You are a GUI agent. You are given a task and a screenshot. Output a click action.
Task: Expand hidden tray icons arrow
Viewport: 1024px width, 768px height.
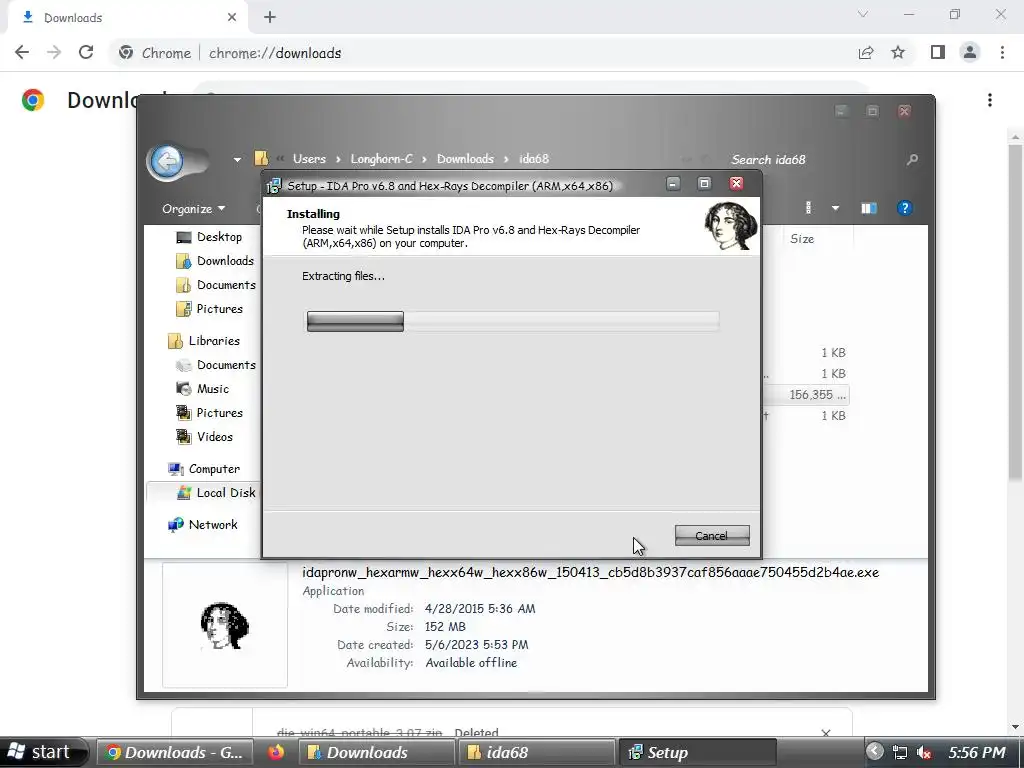click(x=875, y=752)
